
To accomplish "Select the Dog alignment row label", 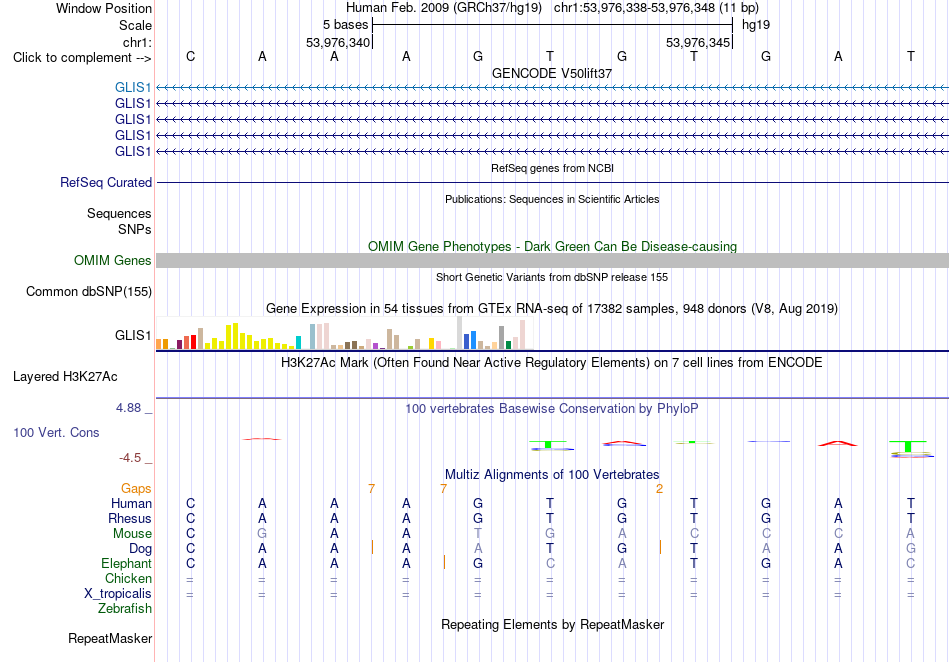I will click(x=140, y=549).
